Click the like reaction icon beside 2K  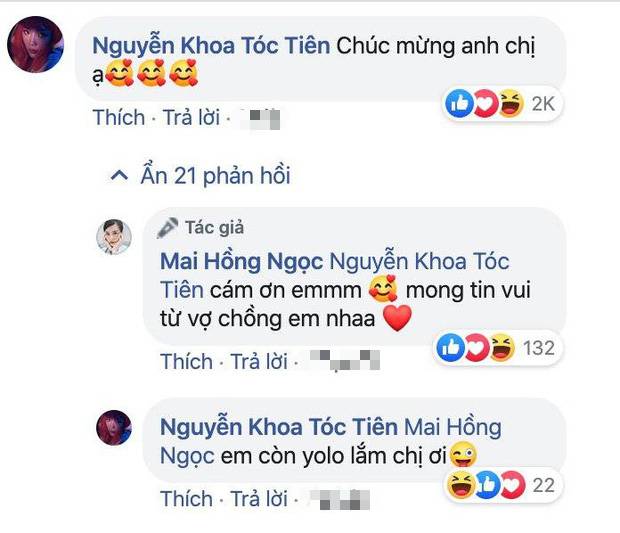coord(459,104)
